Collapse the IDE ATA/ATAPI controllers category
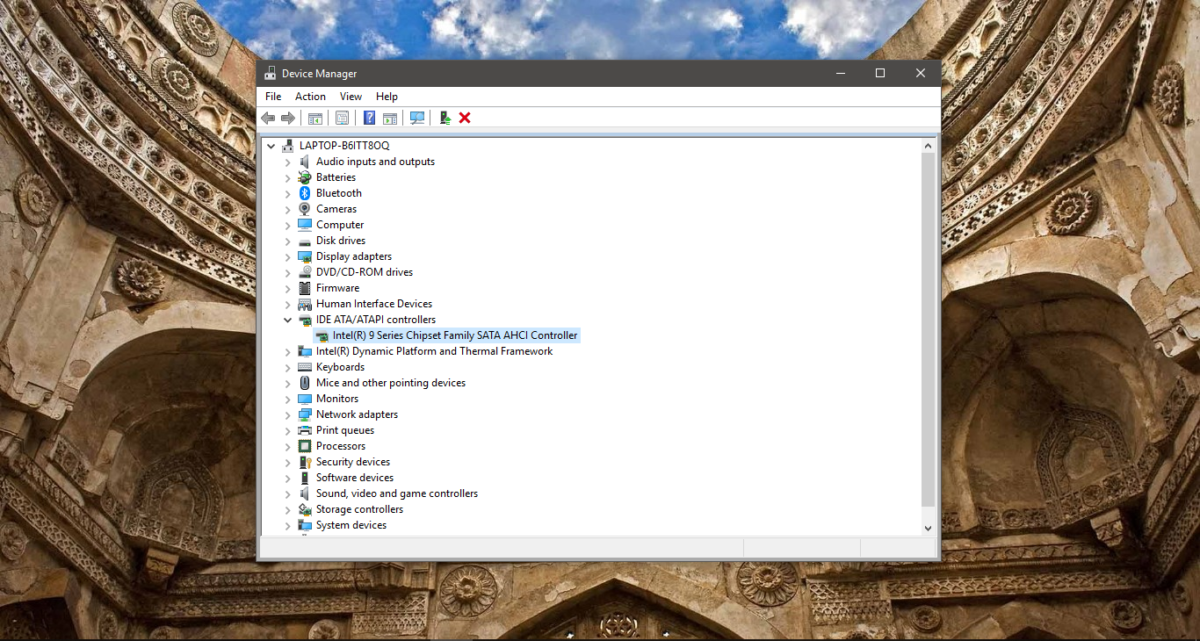The image size is (1200, 641). pos(288,319)
